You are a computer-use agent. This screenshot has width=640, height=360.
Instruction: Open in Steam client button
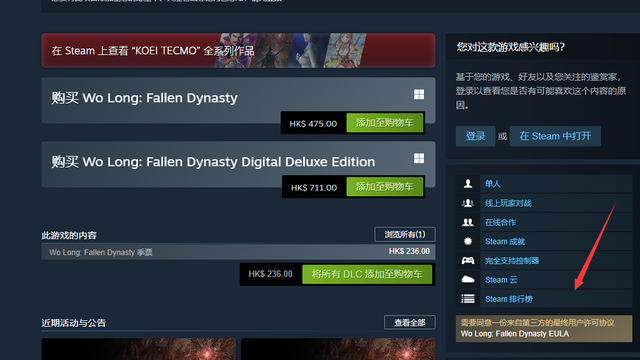(555, 136)
